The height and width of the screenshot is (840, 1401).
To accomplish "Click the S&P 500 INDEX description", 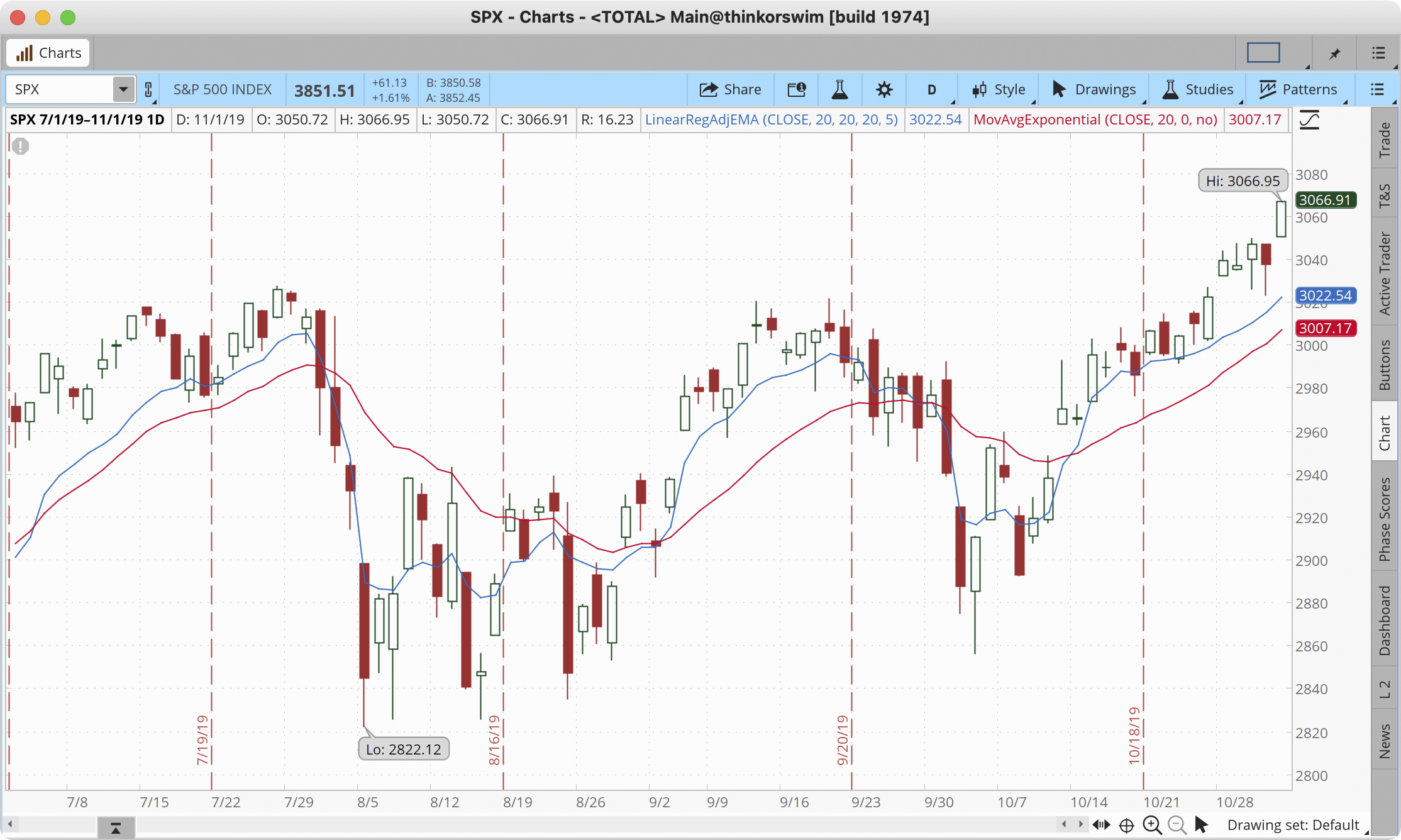I will pyautogui.click(x=223, y=89).
